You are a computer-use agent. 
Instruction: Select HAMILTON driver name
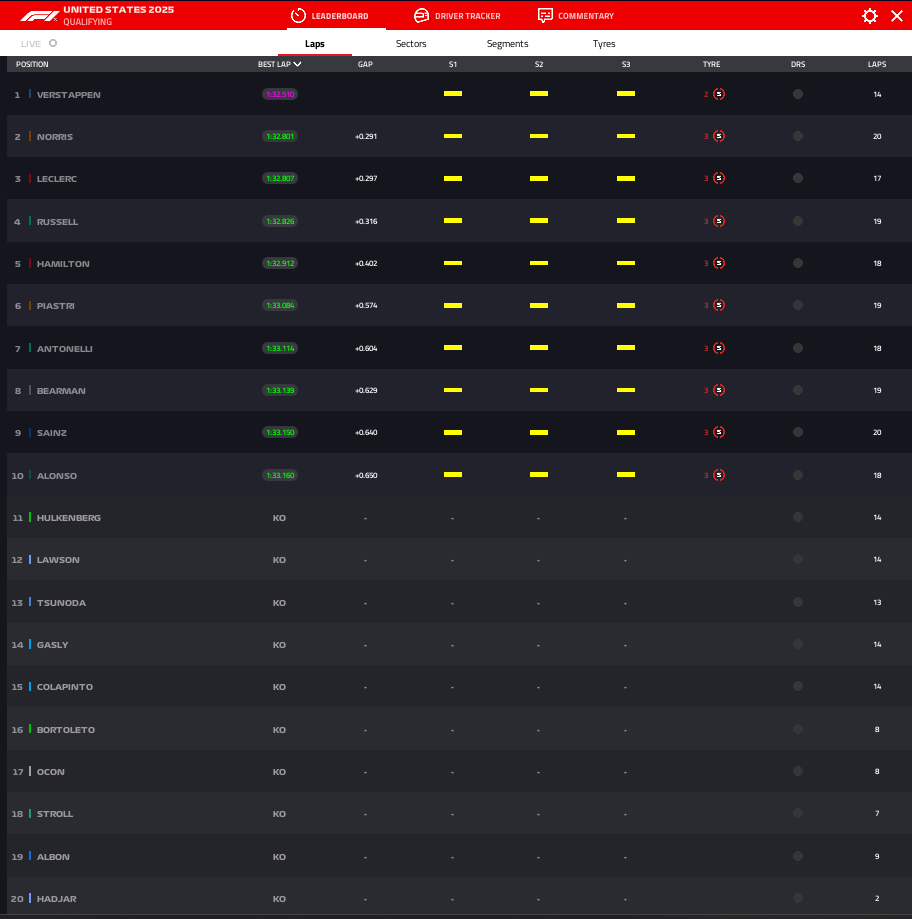pos(63,264)
